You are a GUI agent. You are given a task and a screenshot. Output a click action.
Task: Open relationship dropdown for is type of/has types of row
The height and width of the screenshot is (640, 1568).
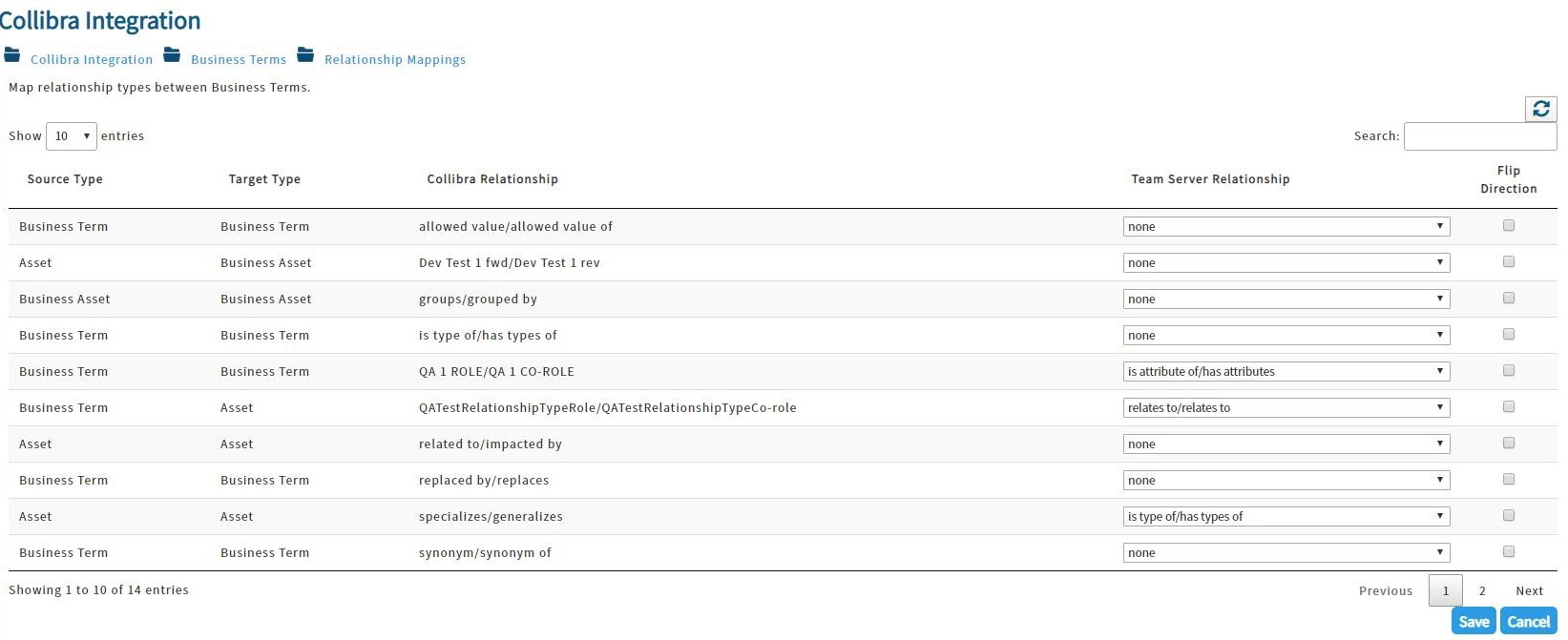1286,335
